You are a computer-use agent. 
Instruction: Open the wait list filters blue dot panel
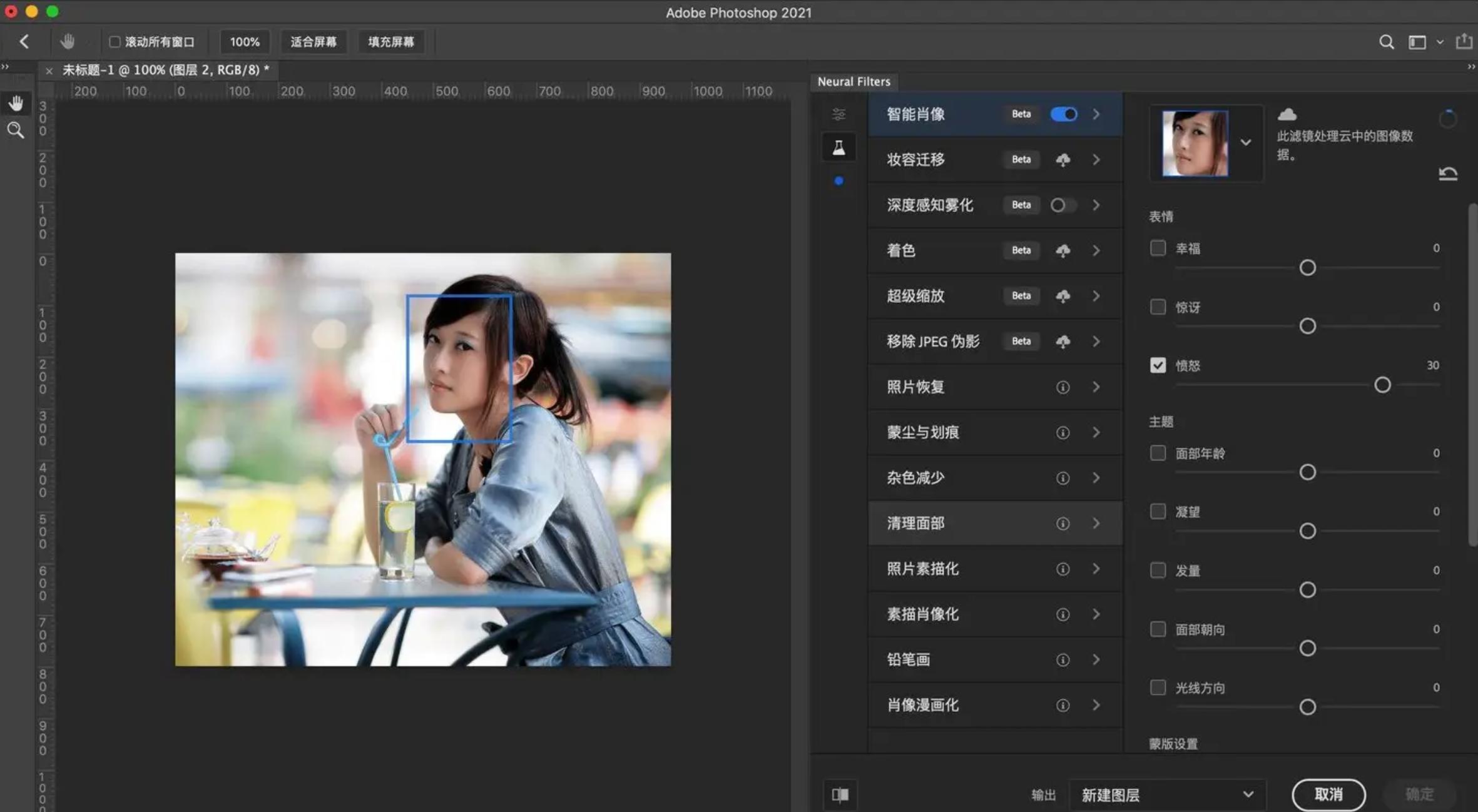pos(839,181)
